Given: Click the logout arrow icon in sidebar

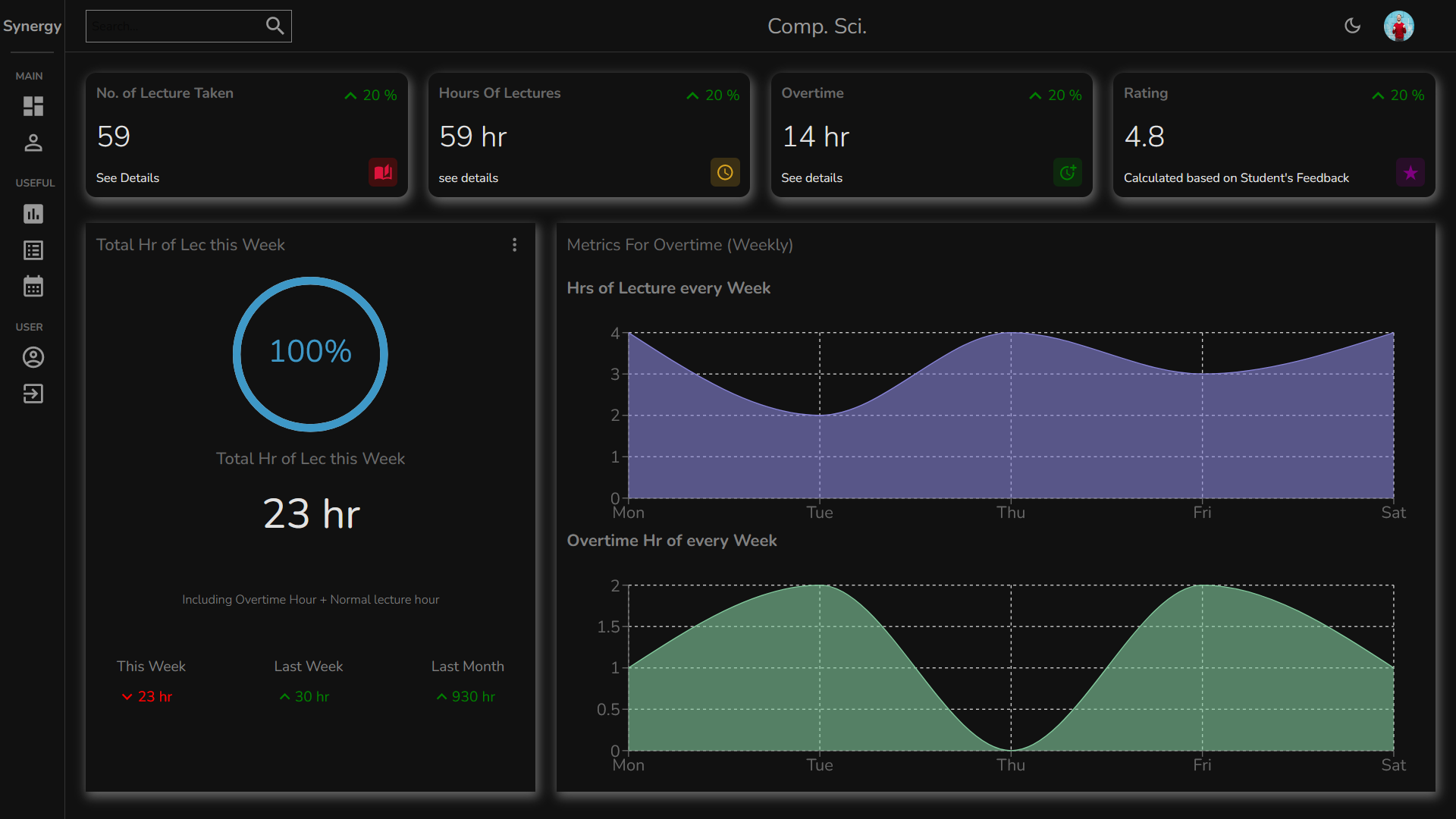Looking at the screenshot, I should coord(33,394).
